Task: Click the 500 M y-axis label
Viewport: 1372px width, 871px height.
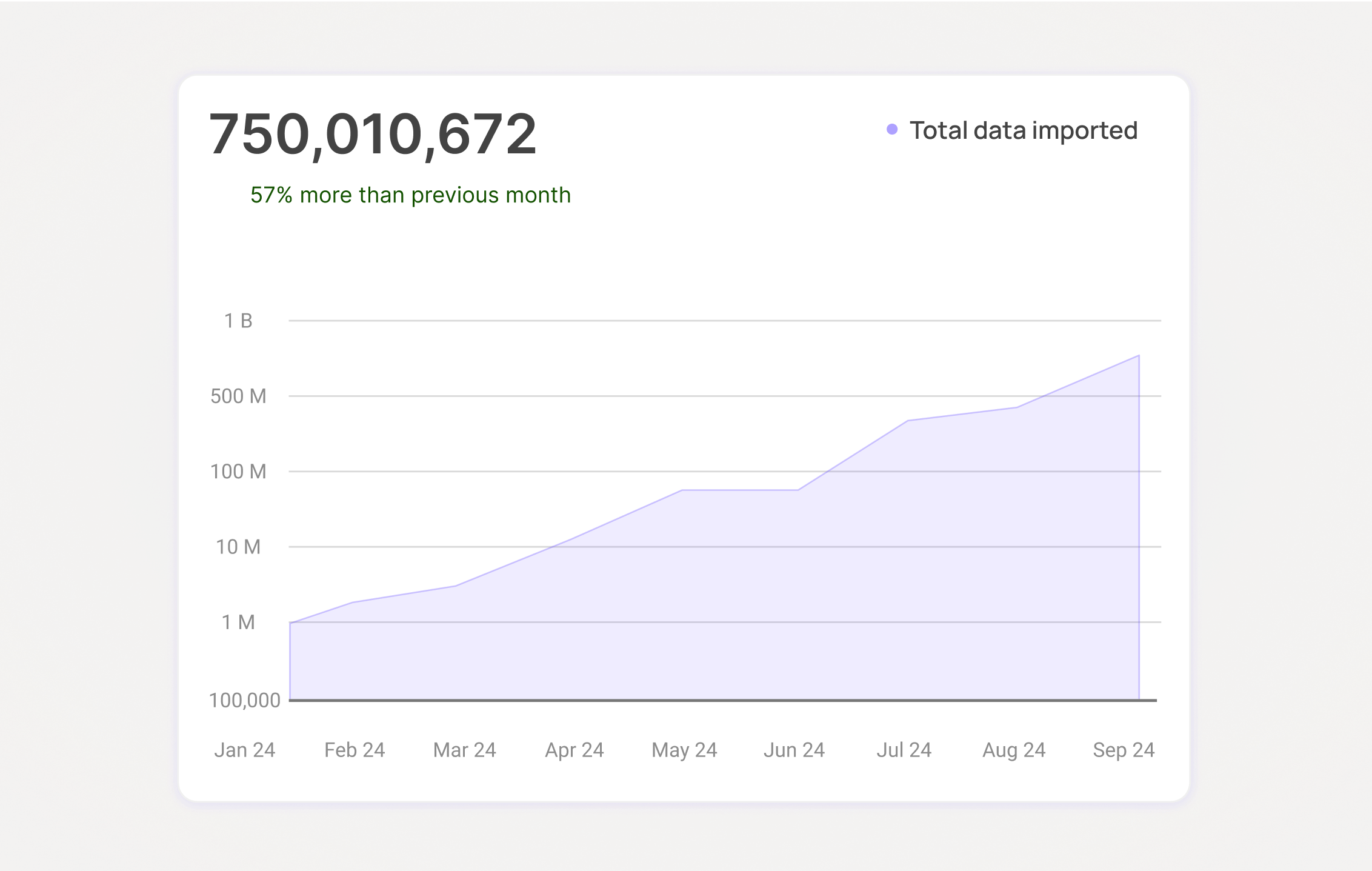Action: click(238, 396)
